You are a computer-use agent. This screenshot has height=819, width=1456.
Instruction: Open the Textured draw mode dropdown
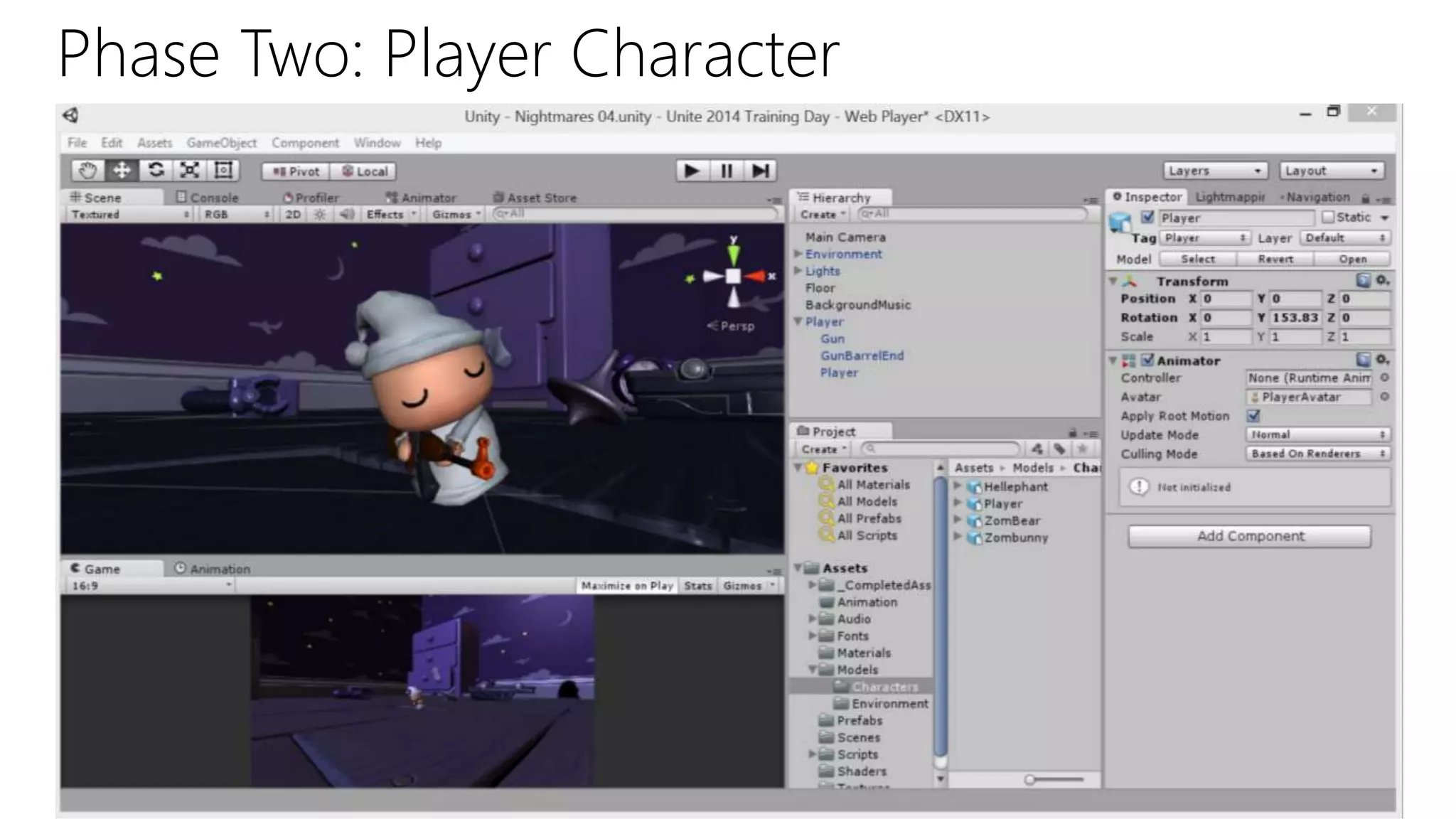pos(130,214)
